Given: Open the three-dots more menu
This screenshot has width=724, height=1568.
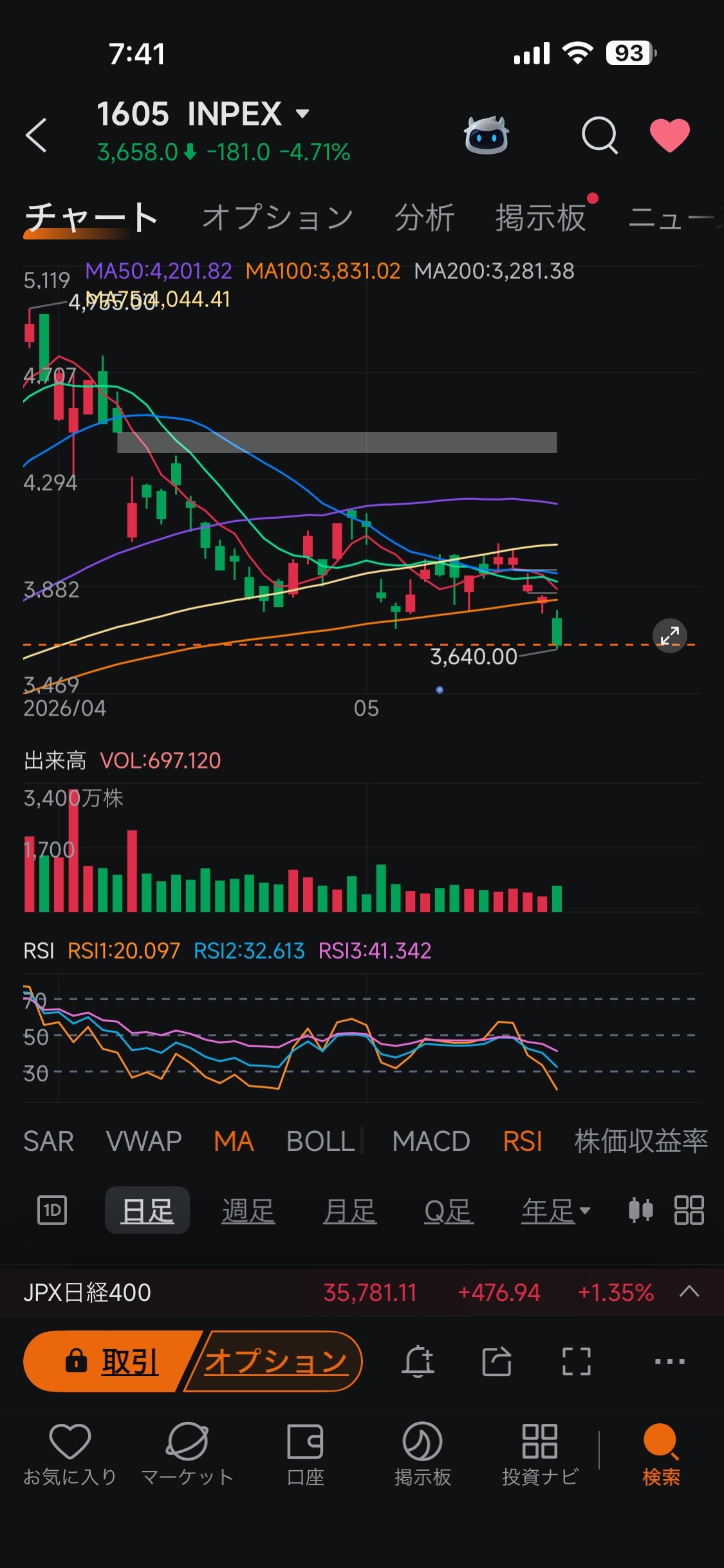Looking at the screenshot, I should pos(669,1361).
